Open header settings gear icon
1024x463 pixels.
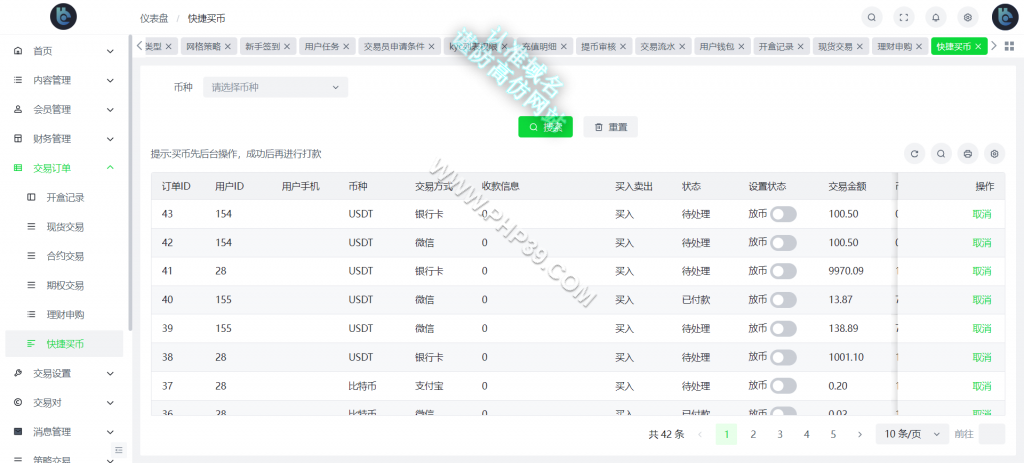[x=968, y=18]
